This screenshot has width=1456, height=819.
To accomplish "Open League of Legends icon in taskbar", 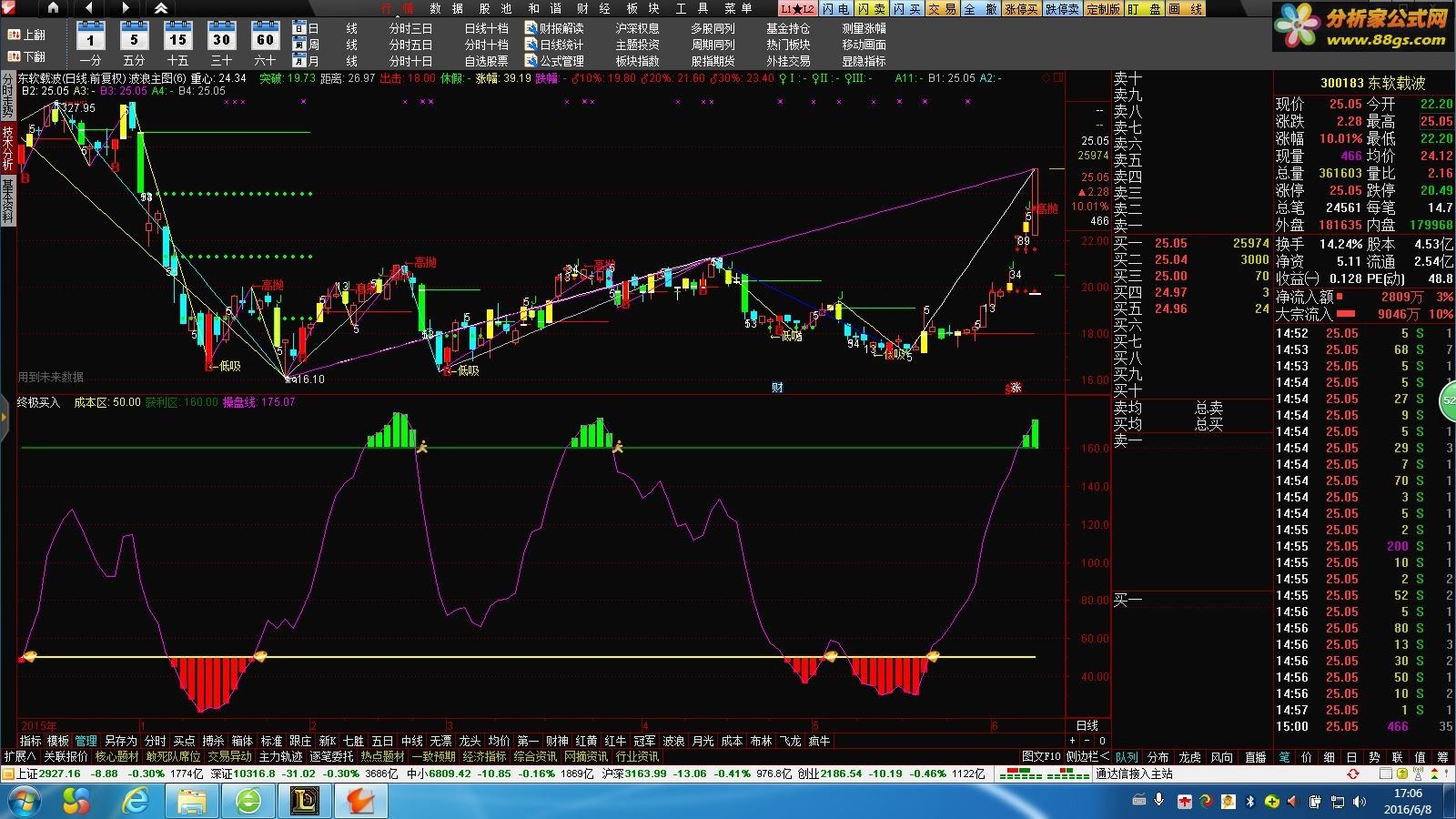I will coord(305,802).
